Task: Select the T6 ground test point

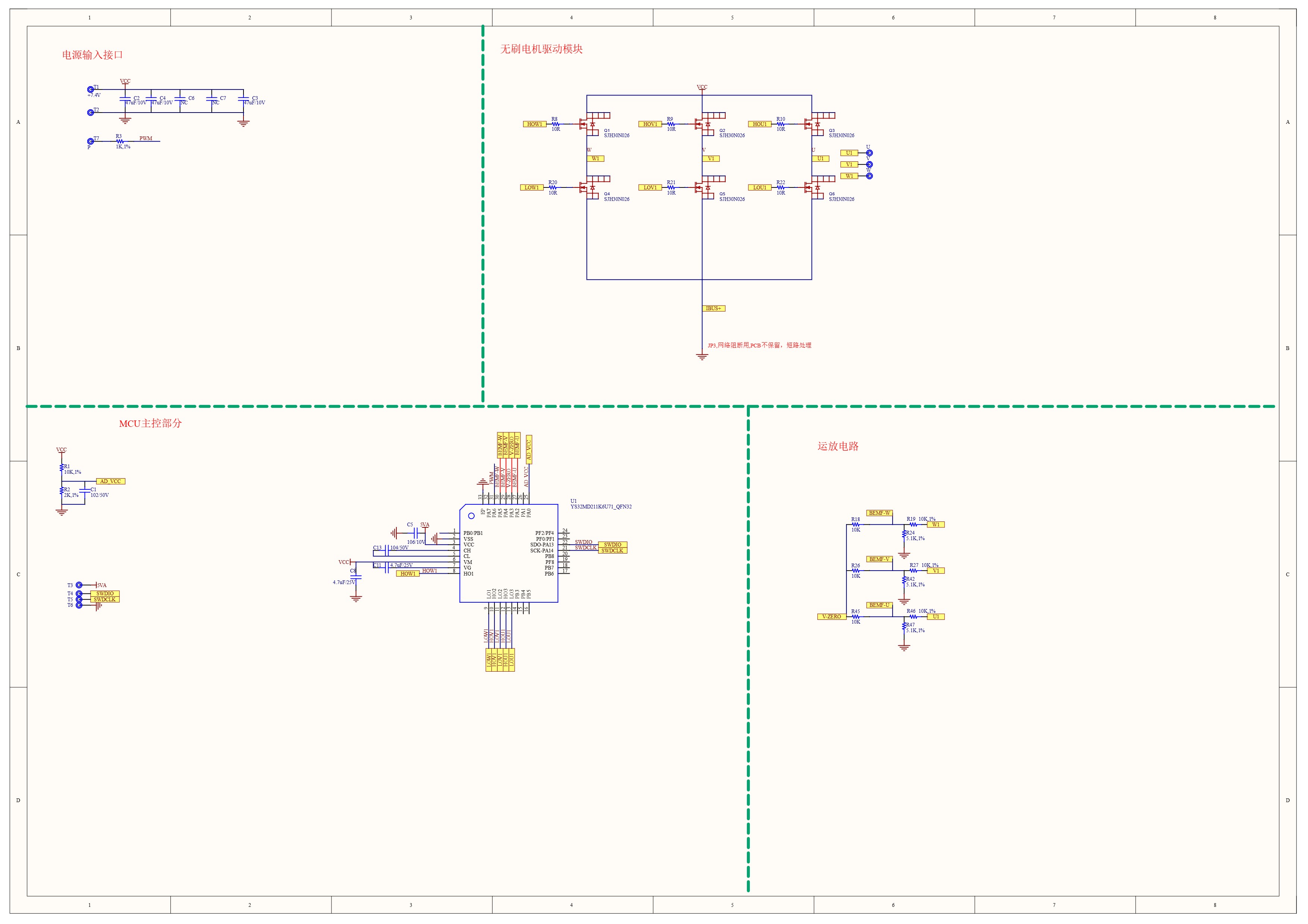Action: point(79,605)
